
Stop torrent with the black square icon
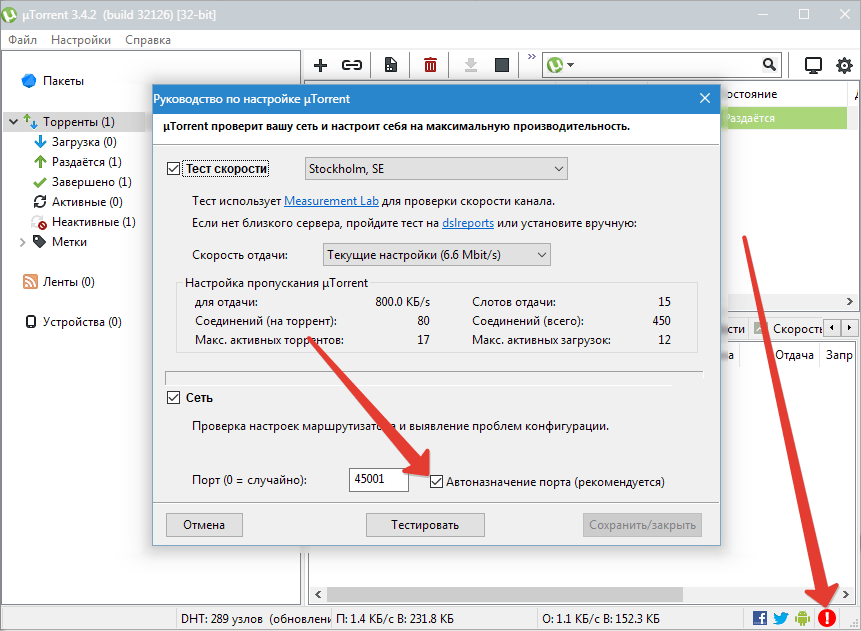[x=502, y=65]
